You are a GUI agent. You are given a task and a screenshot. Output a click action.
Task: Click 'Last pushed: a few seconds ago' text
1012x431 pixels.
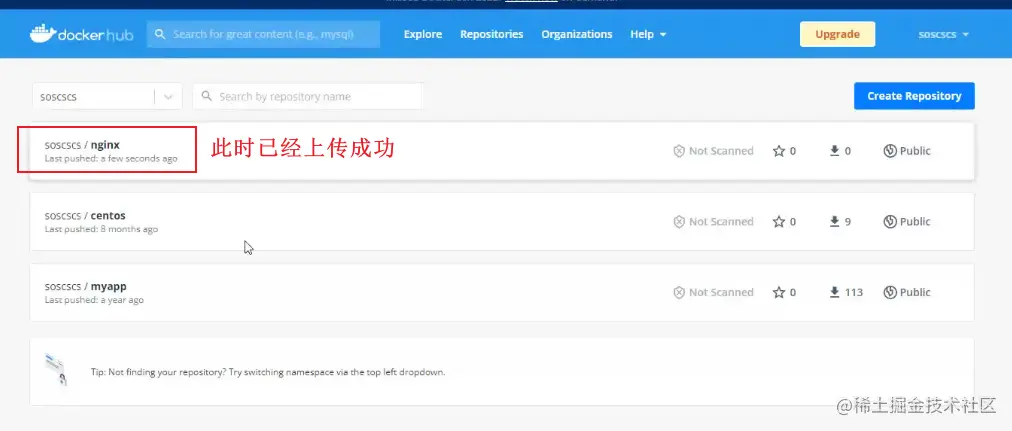pos(110,159)
